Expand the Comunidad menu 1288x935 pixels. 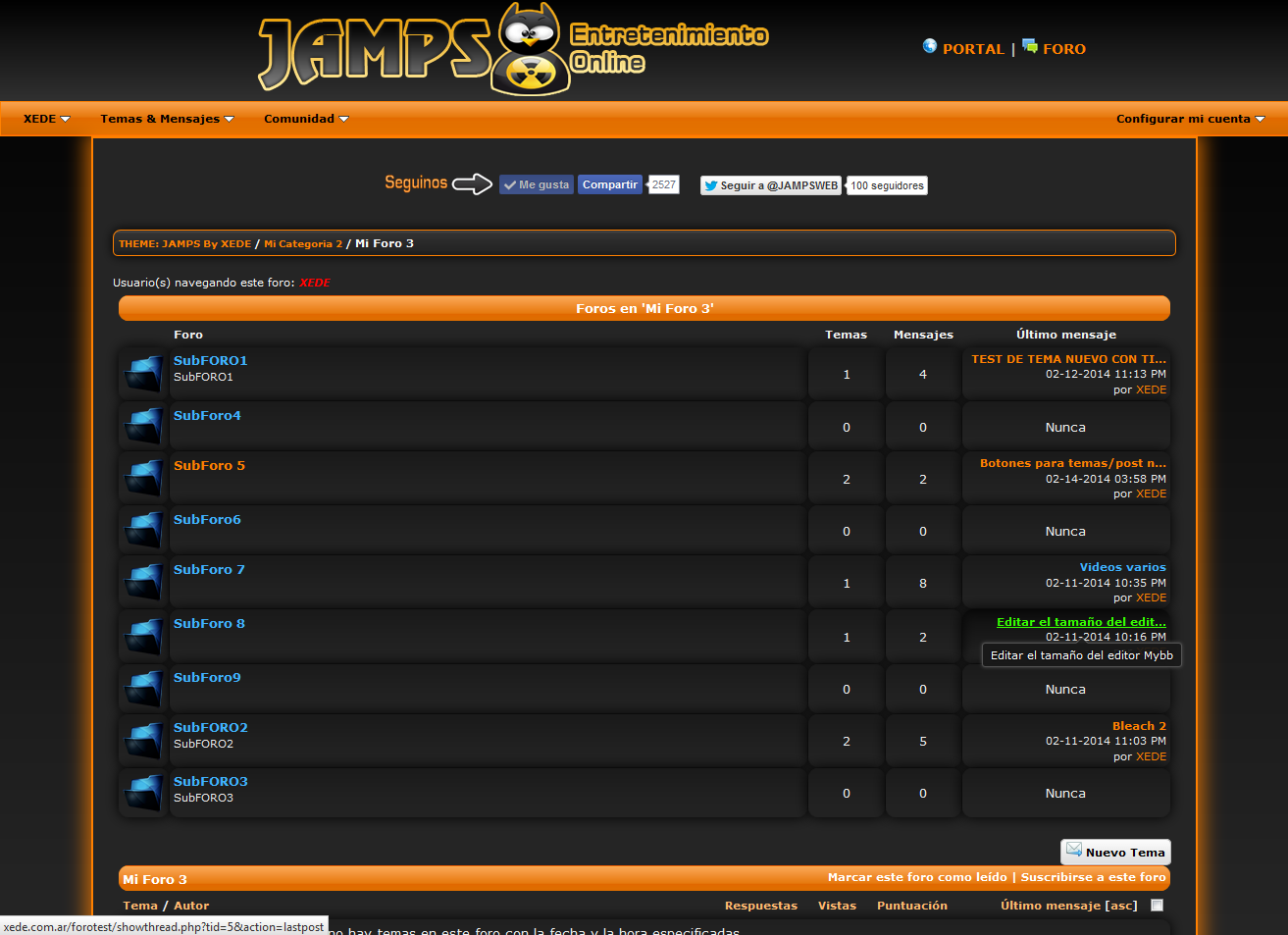306,119
